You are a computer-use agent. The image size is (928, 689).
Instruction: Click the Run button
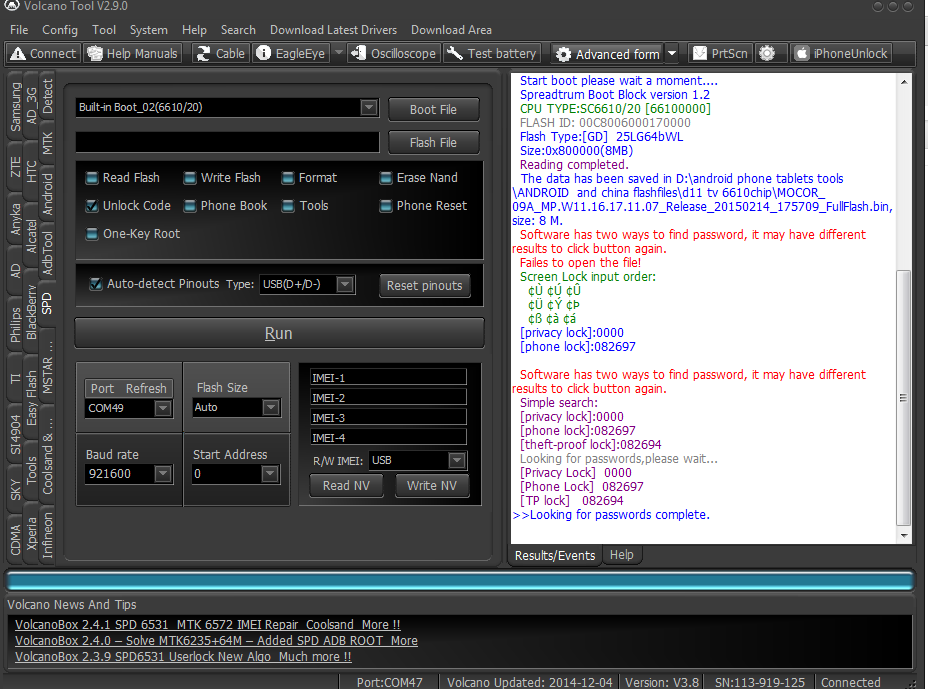[279, 333]
